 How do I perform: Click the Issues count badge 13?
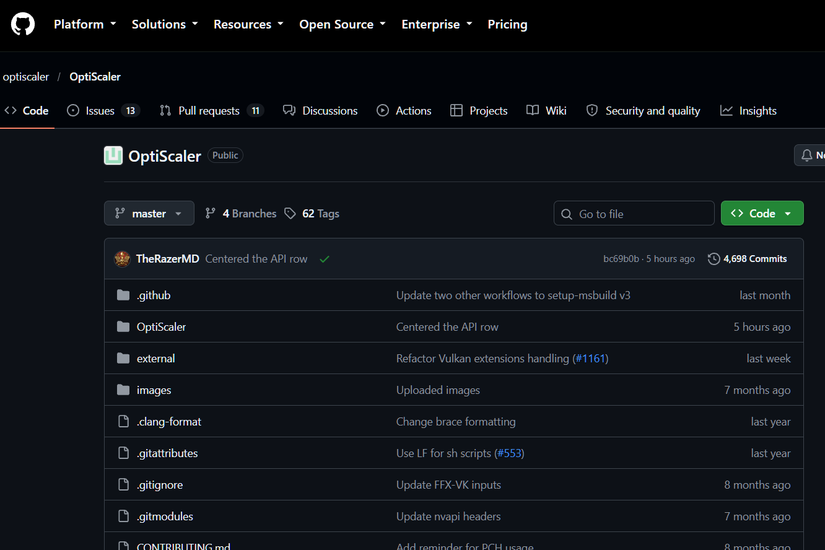click(x=130, y=111)
